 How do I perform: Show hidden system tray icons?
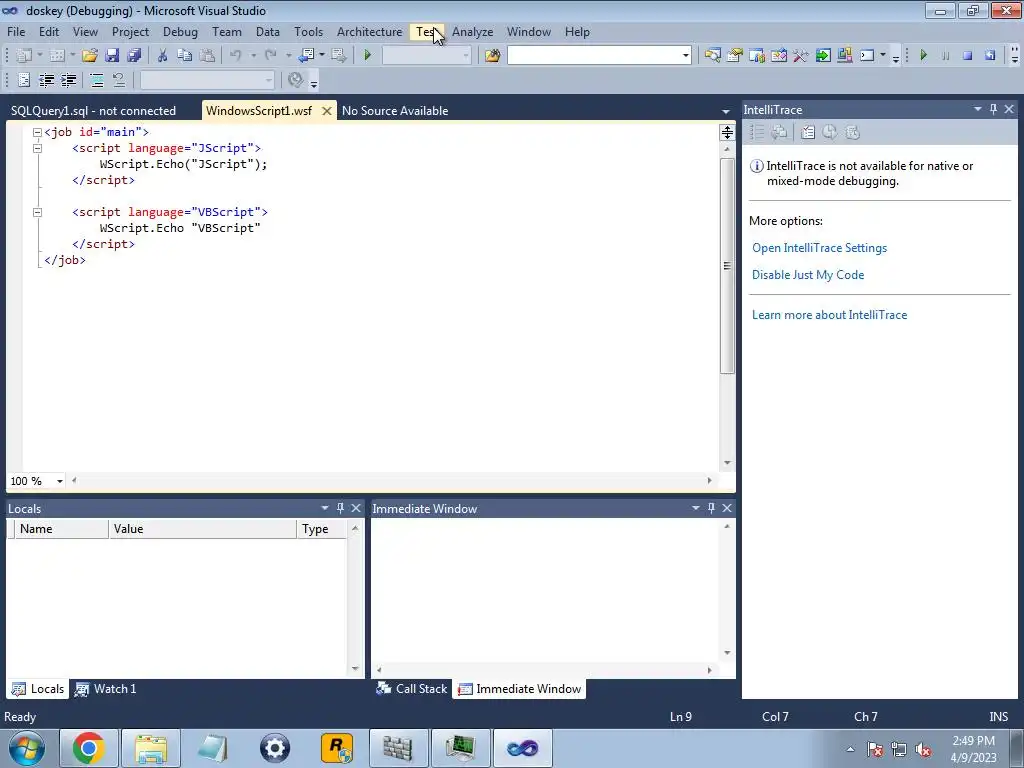[x=850, y=749]
